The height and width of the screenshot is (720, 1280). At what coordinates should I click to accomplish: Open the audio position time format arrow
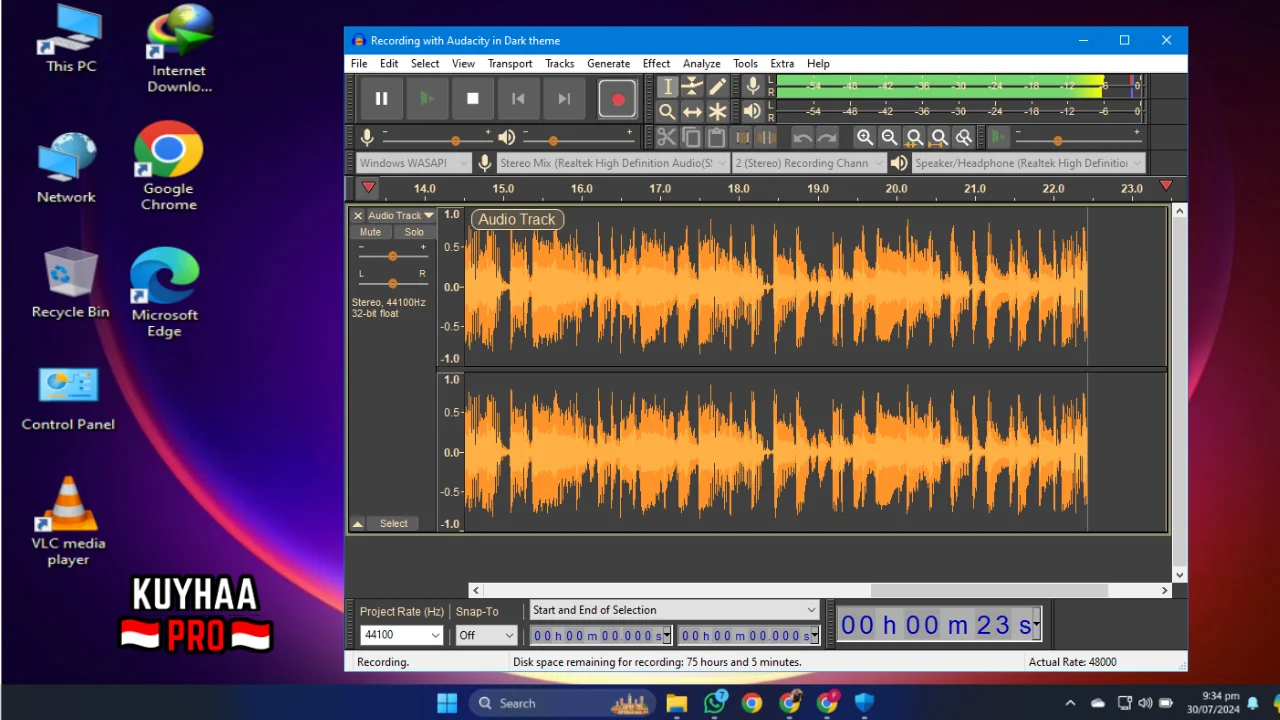tap(1036, 625)
